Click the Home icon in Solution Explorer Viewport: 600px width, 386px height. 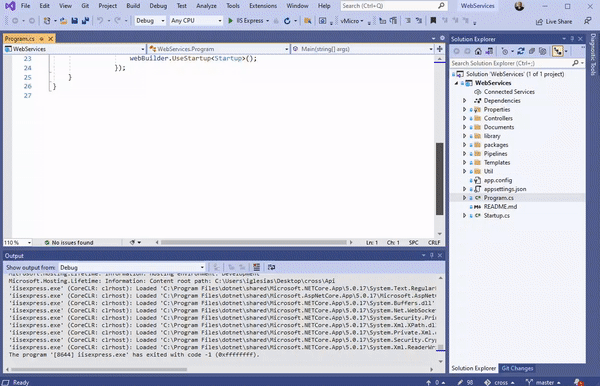pyautogui.click(x=478, y=51)
